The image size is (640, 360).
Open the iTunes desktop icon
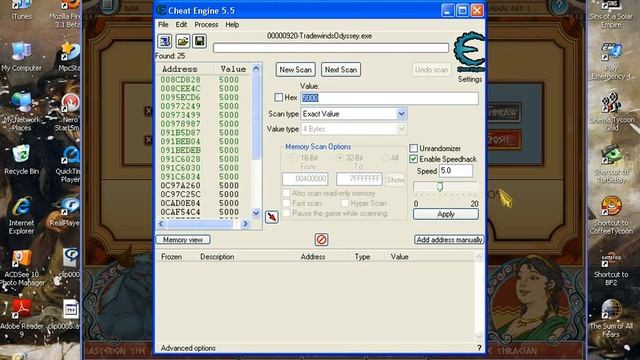pos(22,10)
